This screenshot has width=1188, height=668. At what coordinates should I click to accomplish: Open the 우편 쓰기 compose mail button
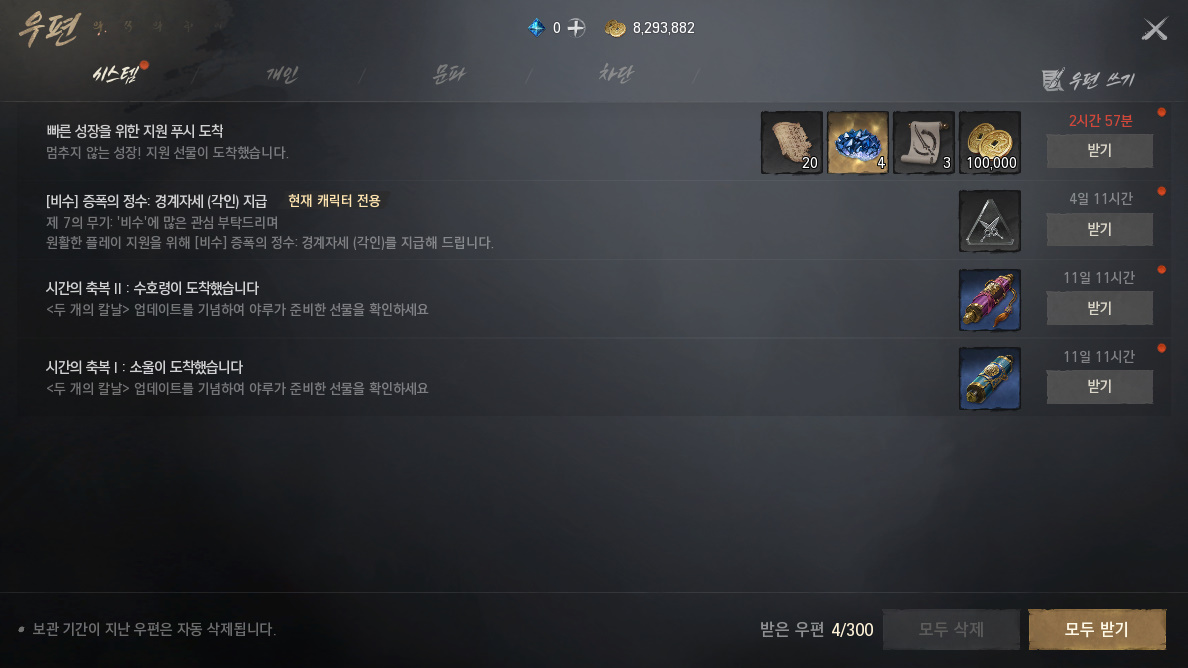(1088, 80)
